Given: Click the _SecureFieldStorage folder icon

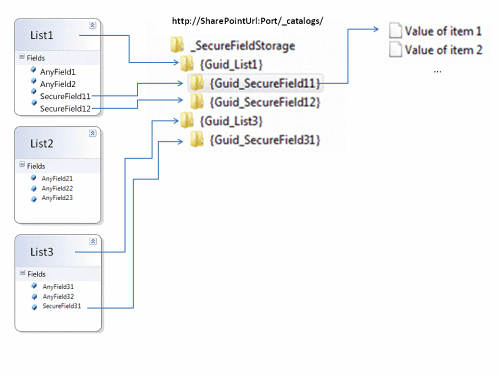Looking at the screenshot, I should [x=177, y=45].
